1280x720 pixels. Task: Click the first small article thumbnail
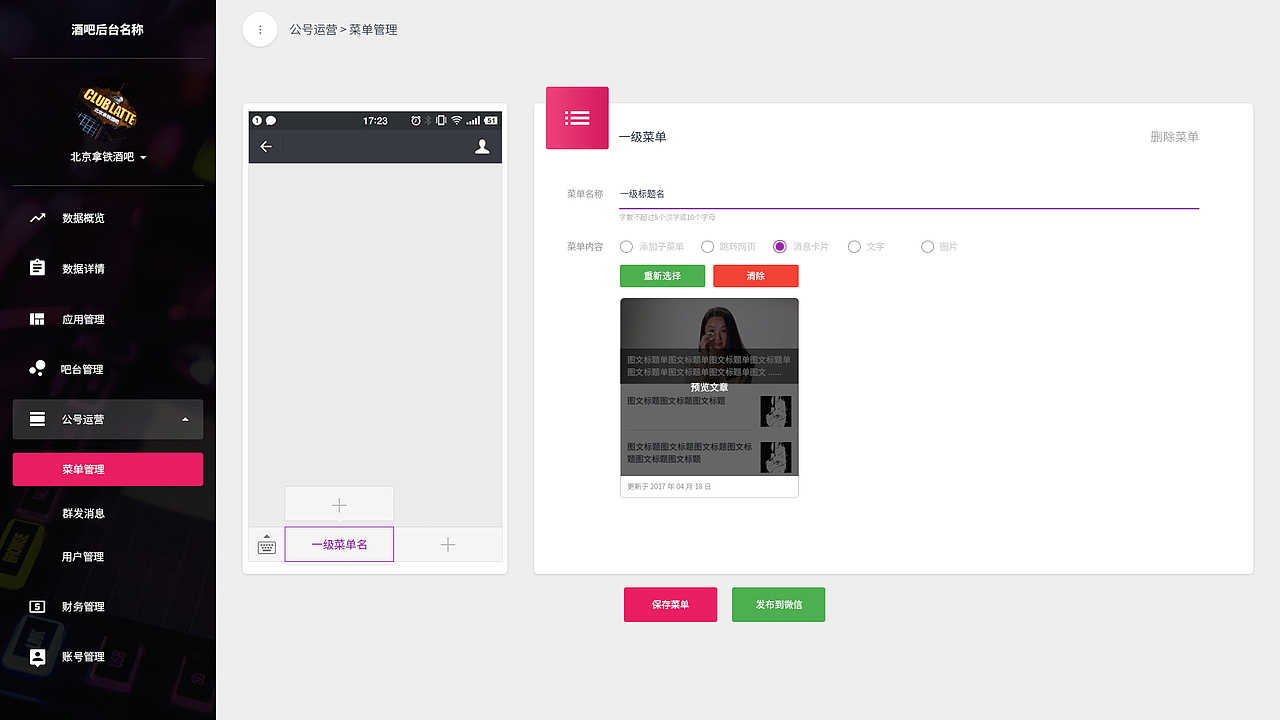(775, 411)
